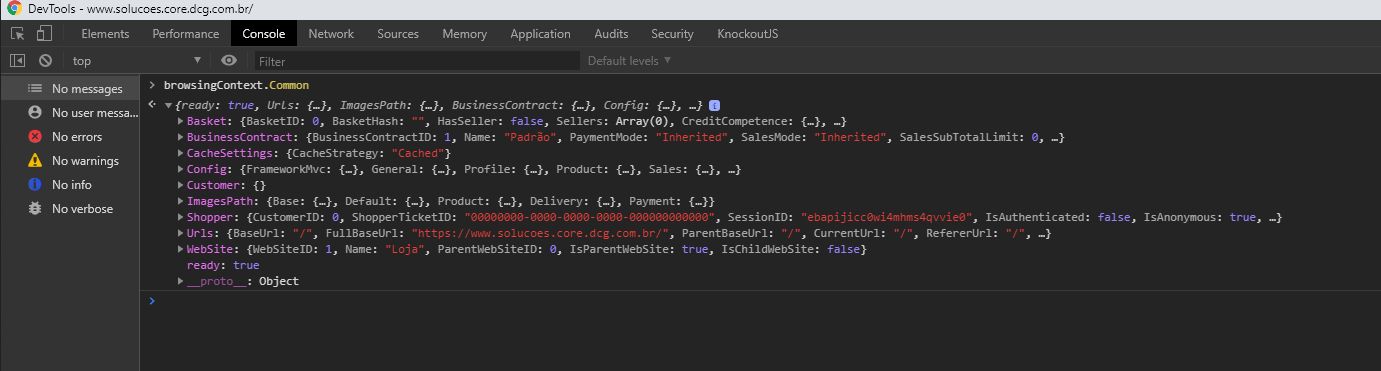The width and height of the screenshot is (1381, 371).
Task: Select the blue info icon in sidebar
Action: (35, 185)
